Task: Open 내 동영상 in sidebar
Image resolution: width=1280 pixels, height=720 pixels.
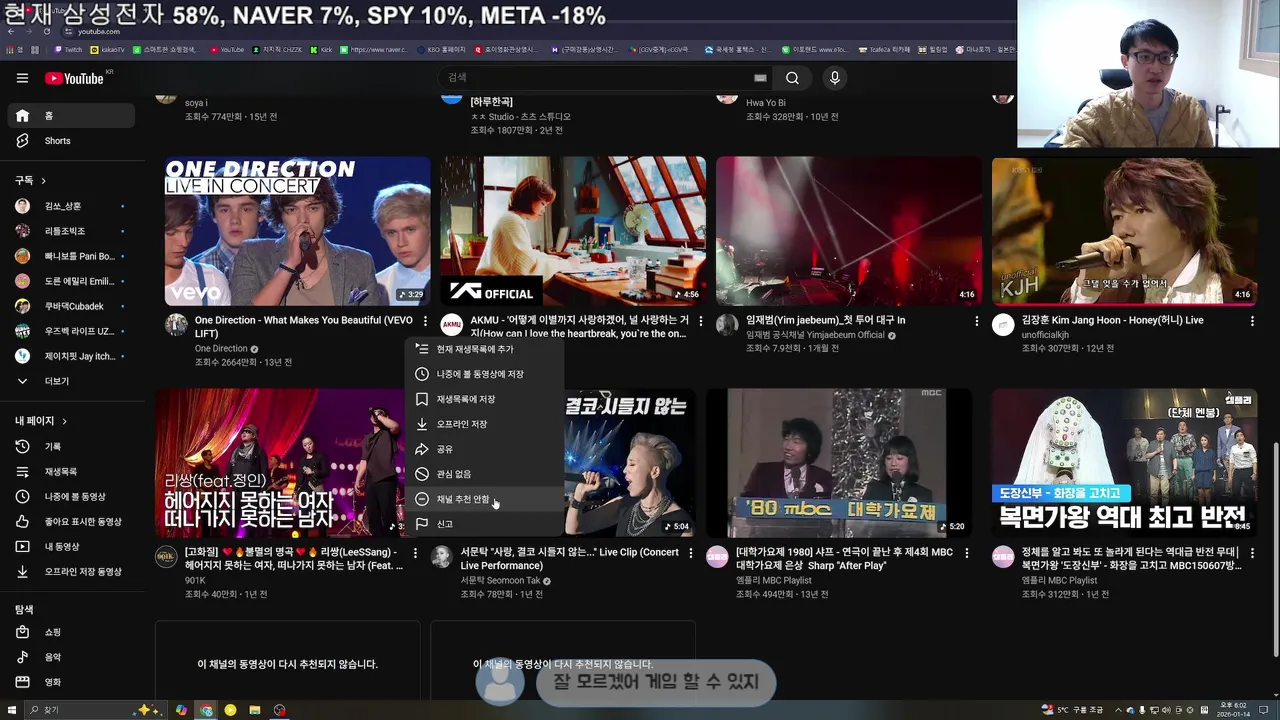Action: tap(70, 546)
